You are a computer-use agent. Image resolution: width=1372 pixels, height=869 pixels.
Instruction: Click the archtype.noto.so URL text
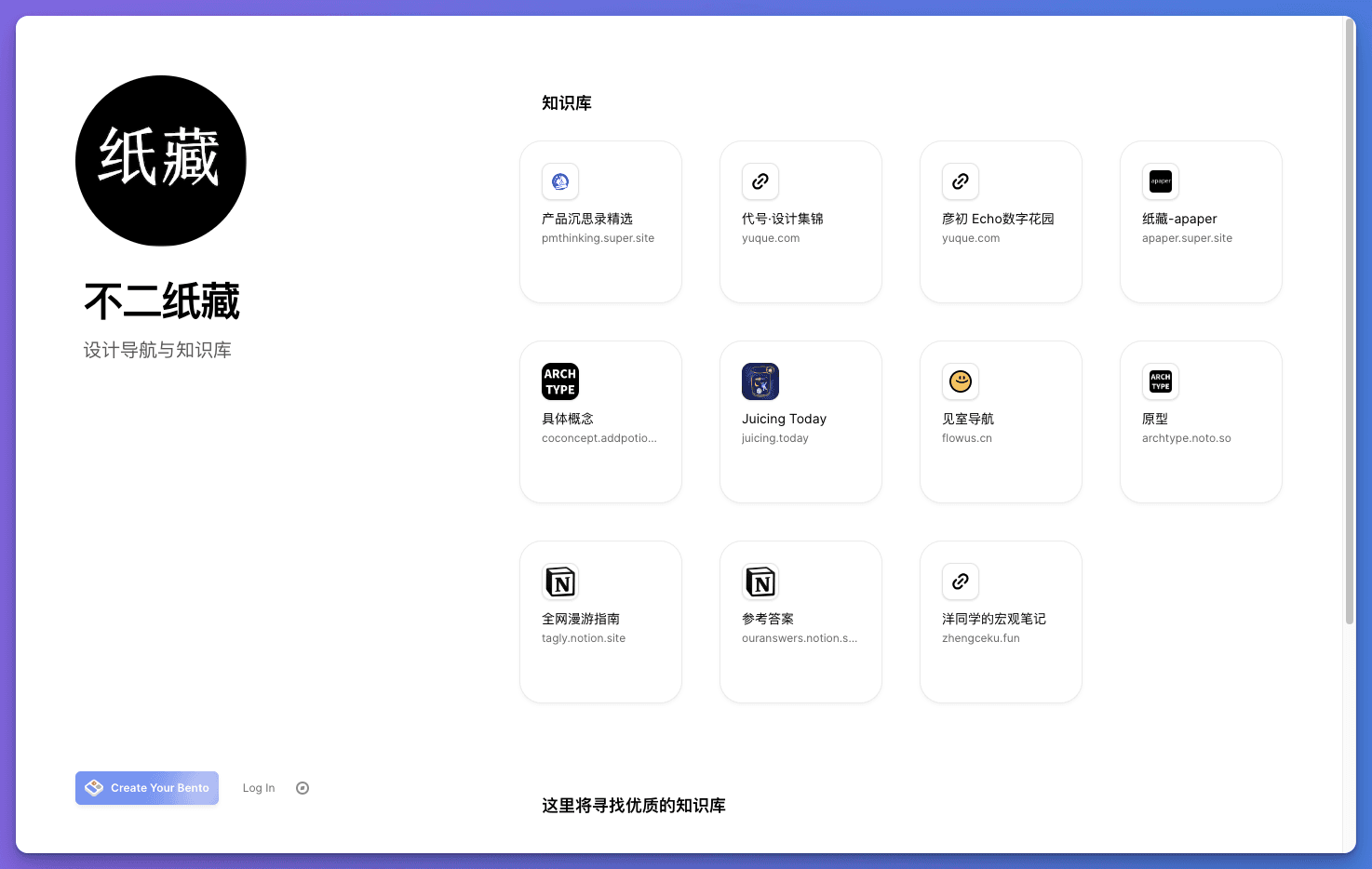(x=1187, y=438)
